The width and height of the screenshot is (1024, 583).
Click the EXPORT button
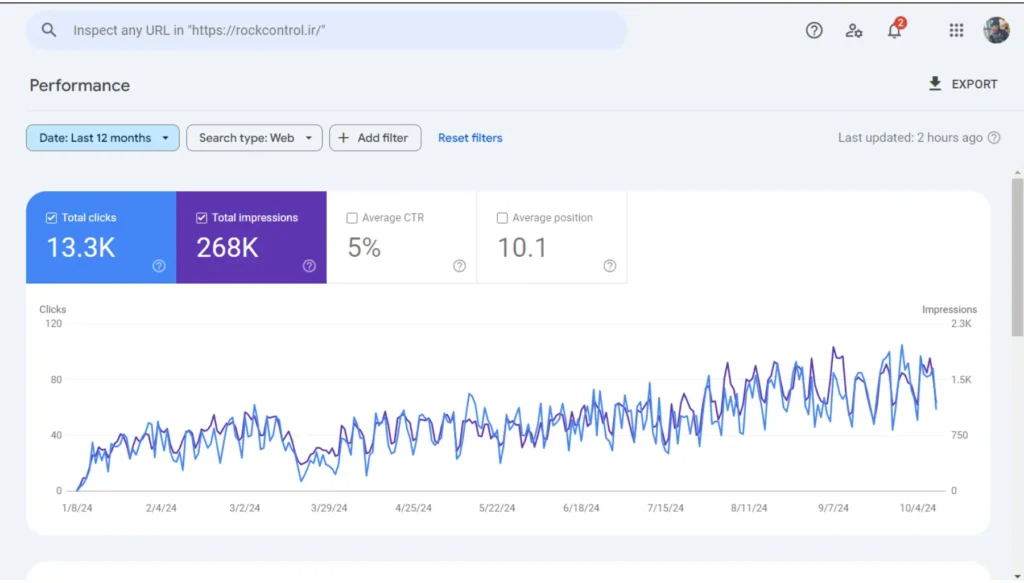tap(963, 84)
